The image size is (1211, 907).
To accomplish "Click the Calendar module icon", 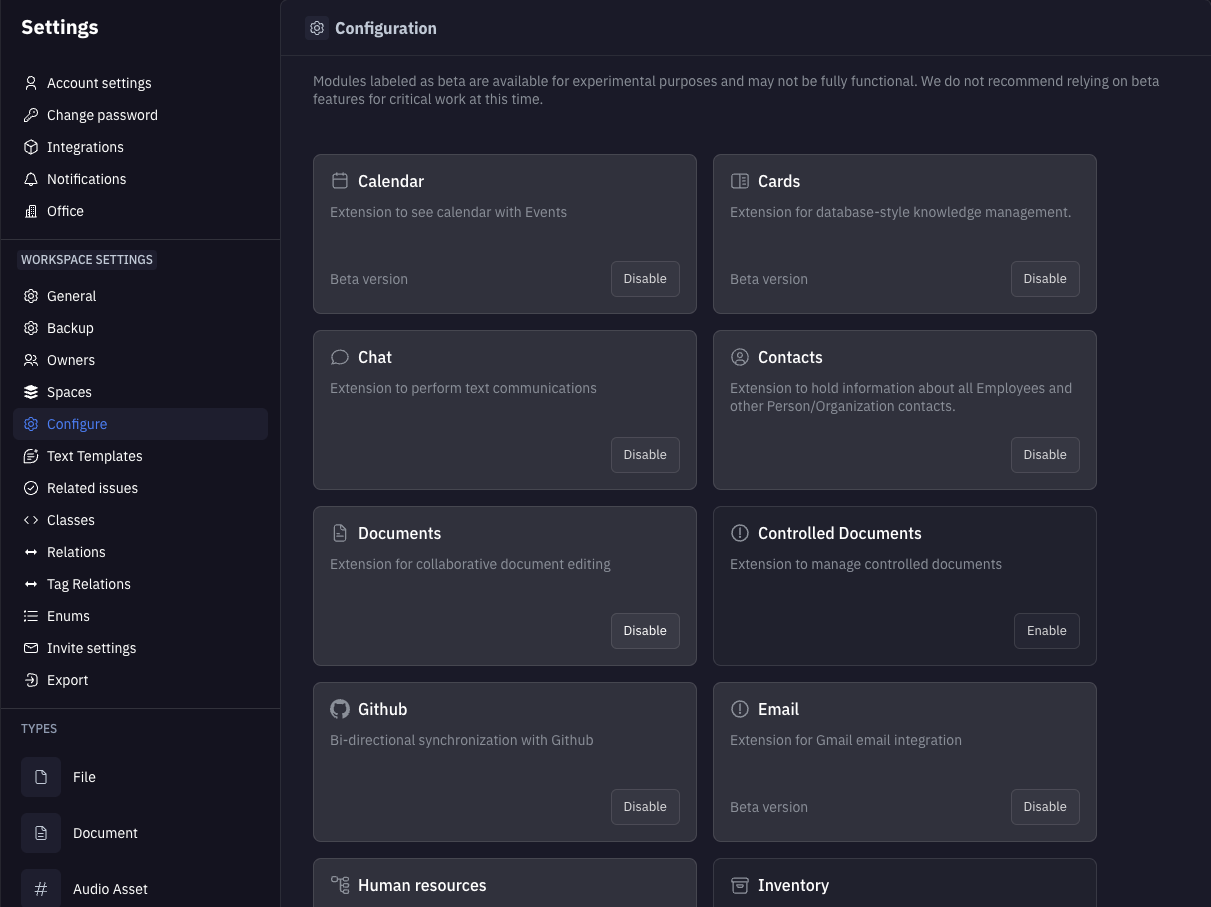I will tap(339, 181).
